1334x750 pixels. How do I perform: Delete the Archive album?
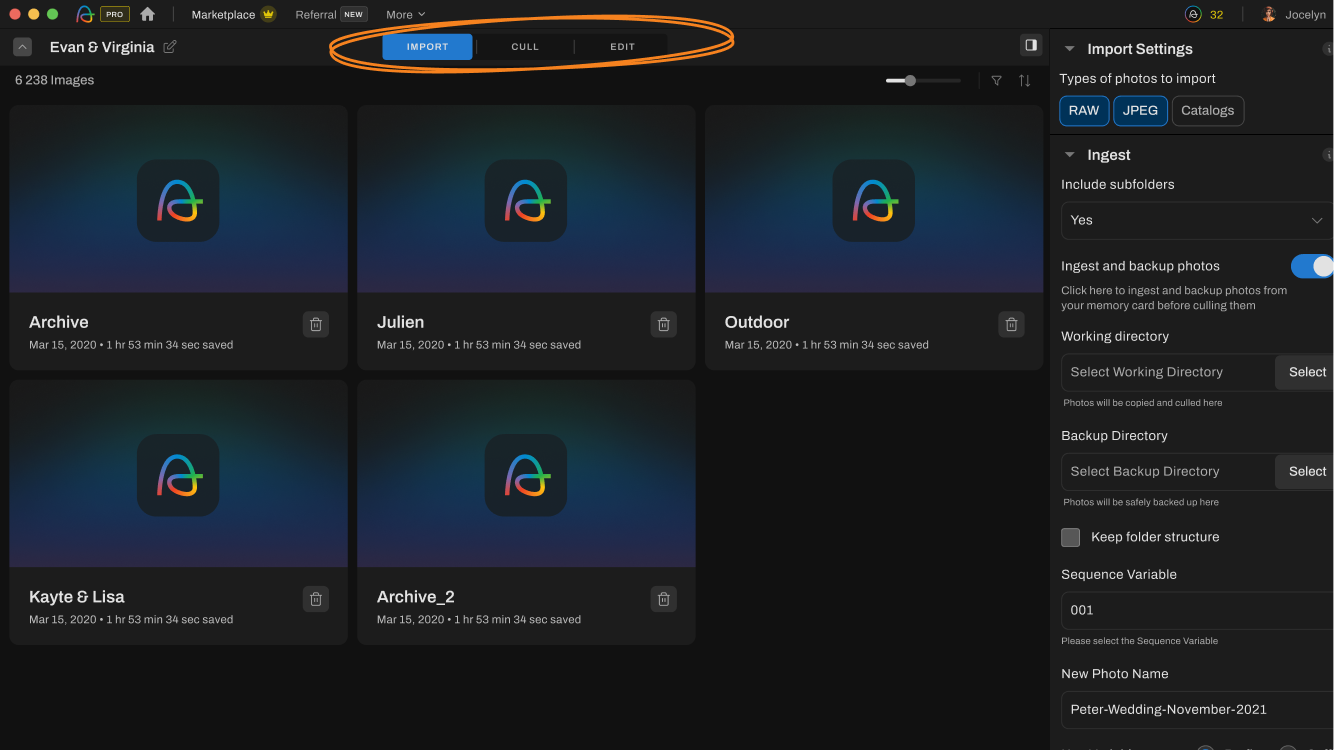316,324
